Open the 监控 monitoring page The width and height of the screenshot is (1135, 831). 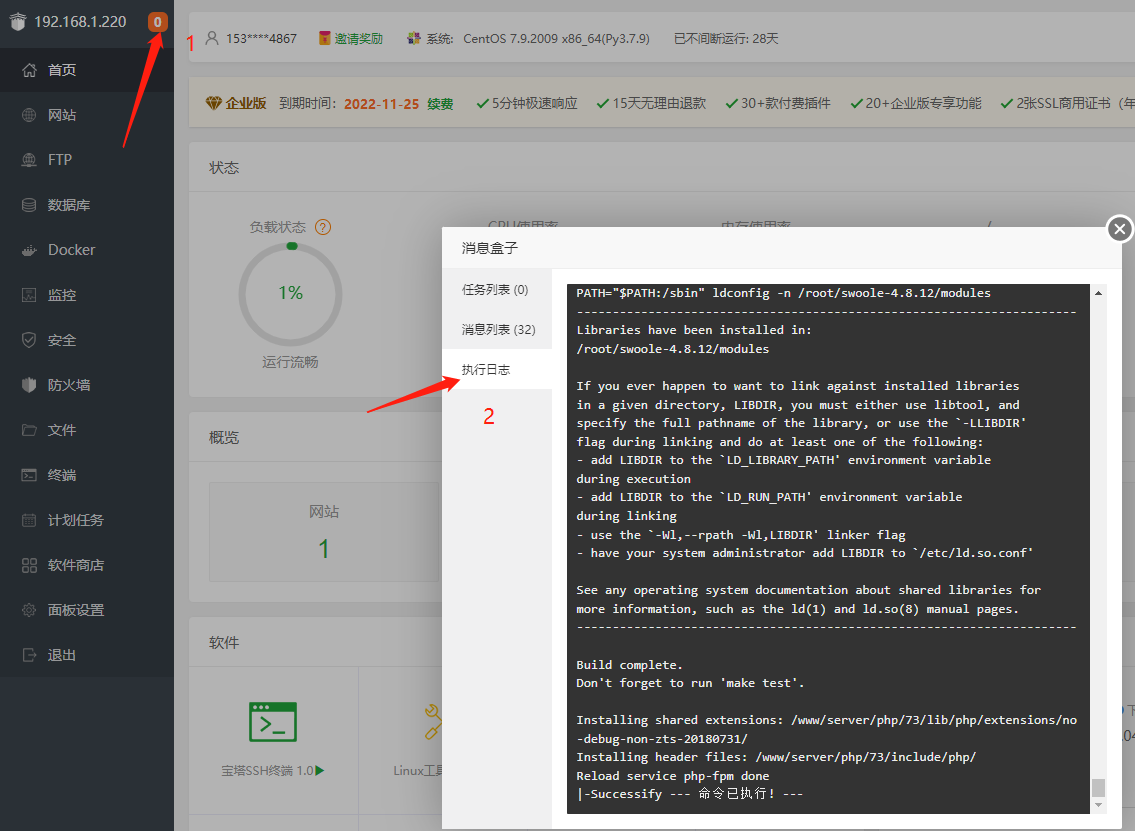[x=61, y=295]
